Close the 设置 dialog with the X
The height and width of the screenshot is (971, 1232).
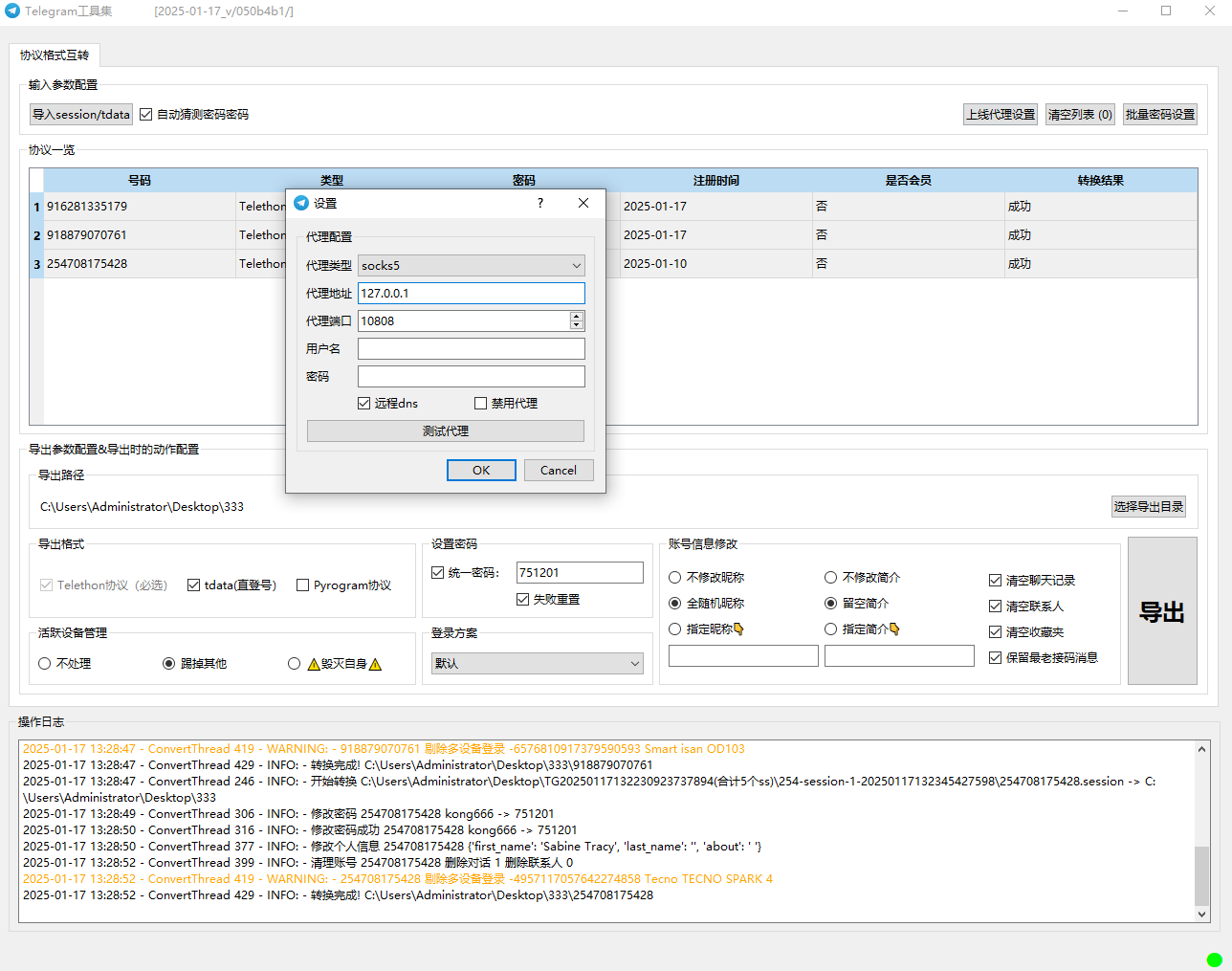click(583, 203)
